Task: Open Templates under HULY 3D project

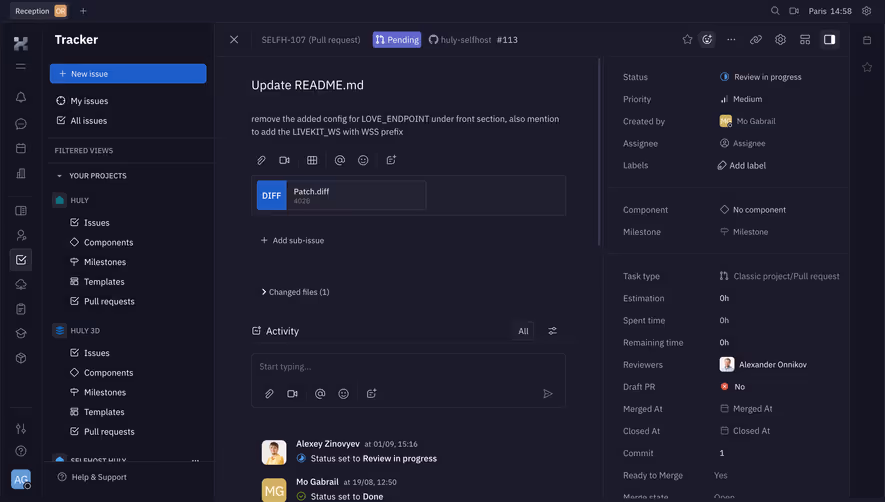Action: click(104, 412)
